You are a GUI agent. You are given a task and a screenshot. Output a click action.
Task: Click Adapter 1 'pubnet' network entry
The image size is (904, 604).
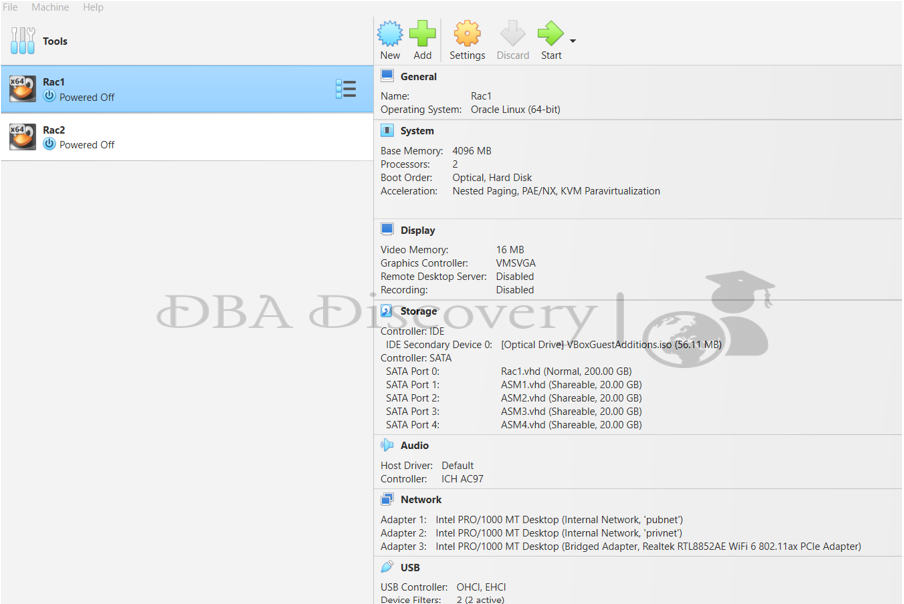[x=559, y=519]
